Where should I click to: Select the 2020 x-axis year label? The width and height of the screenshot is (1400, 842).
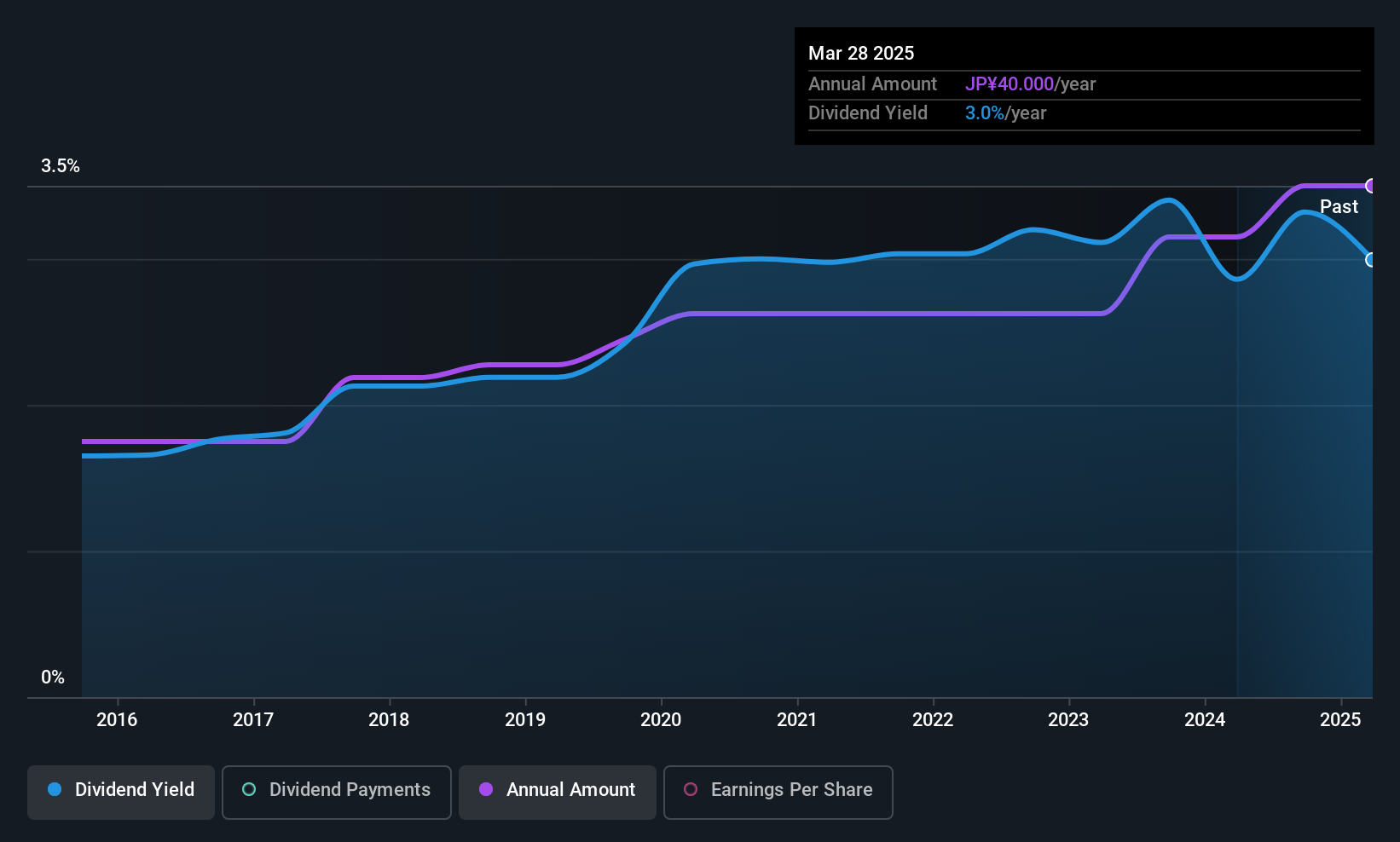[x=661, y=720]
